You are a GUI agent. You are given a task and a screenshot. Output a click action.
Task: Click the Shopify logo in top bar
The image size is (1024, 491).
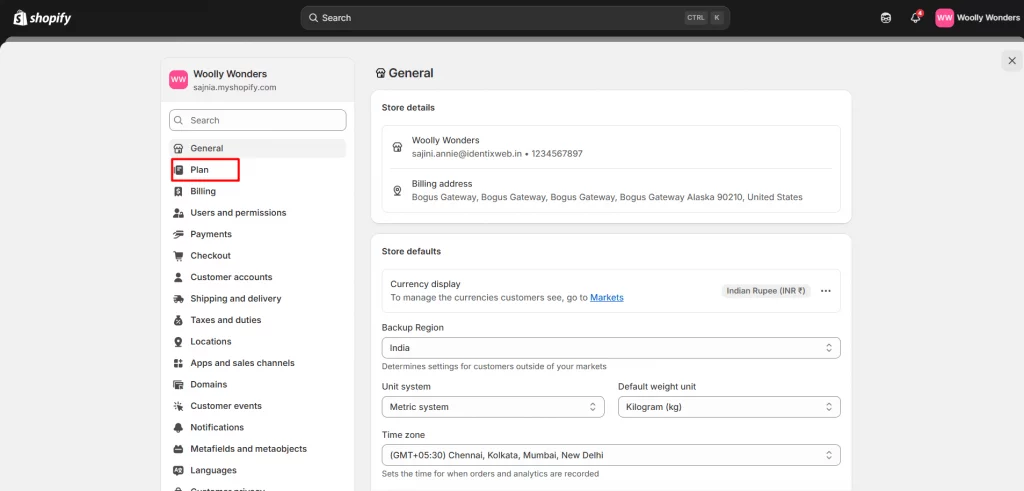coord(42,18)
